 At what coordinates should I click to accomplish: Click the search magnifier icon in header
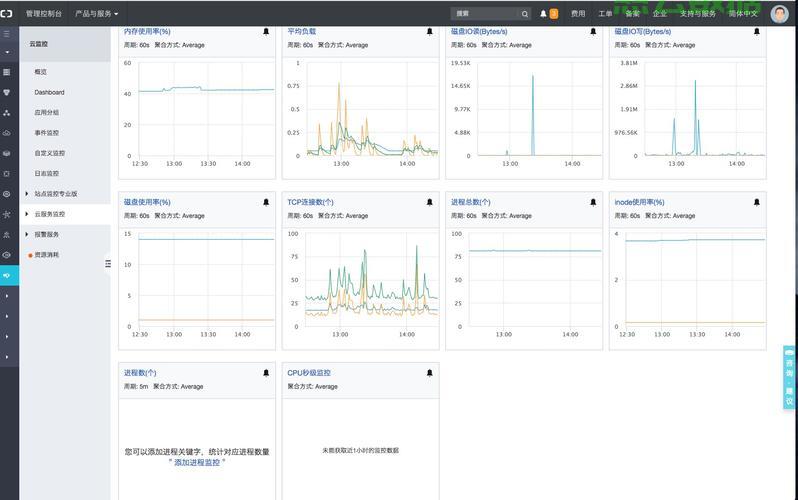525,14
